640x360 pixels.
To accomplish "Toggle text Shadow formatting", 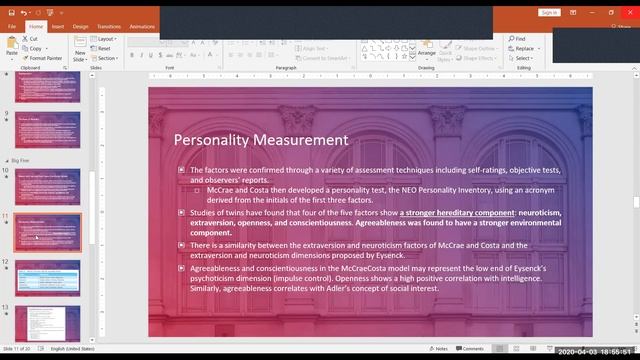I will [x=160, y=55].
